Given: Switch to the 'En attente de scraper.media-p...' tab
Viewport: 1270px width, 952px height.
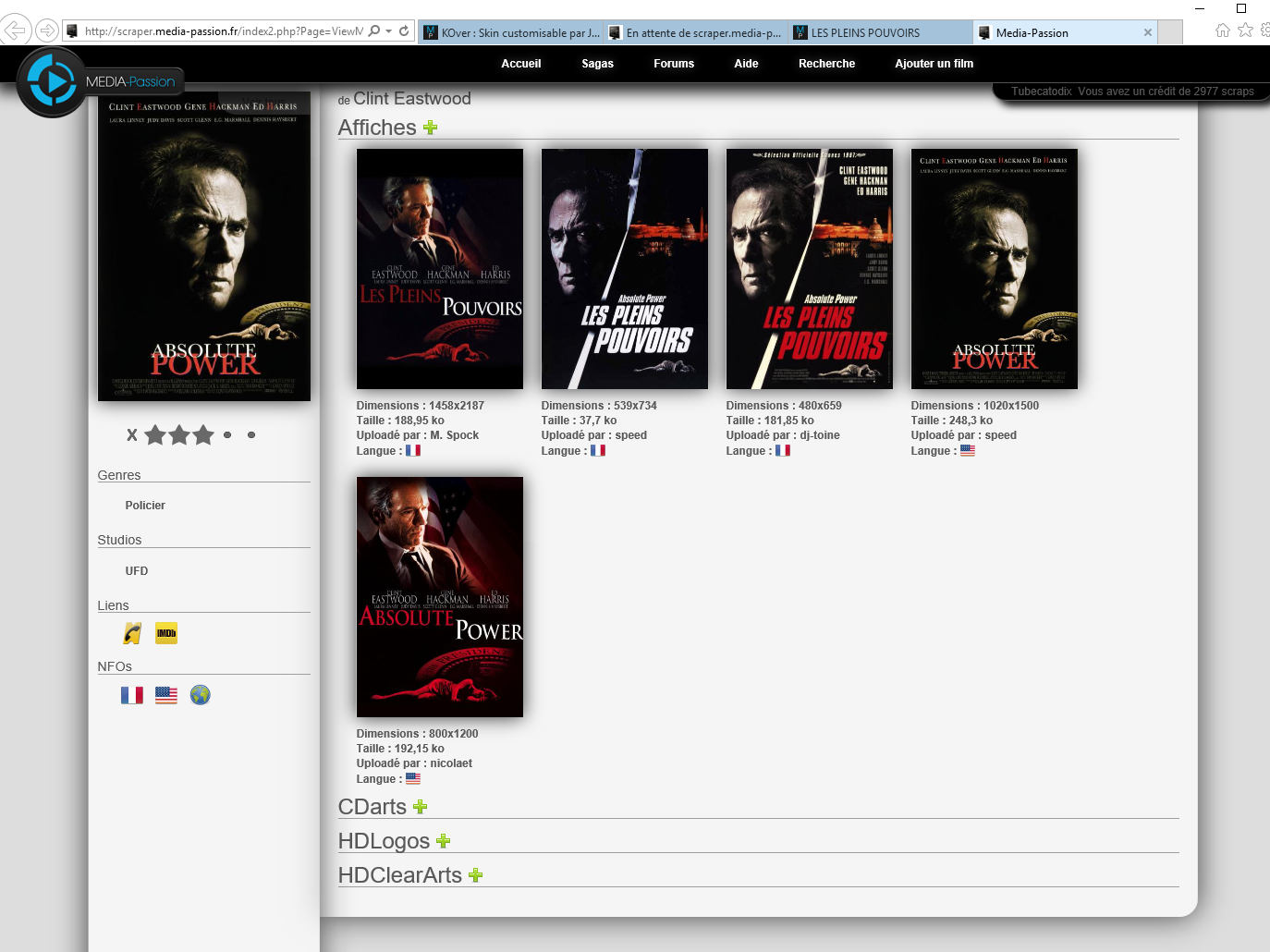Looking at the screenshot, I should click(695, 32).
